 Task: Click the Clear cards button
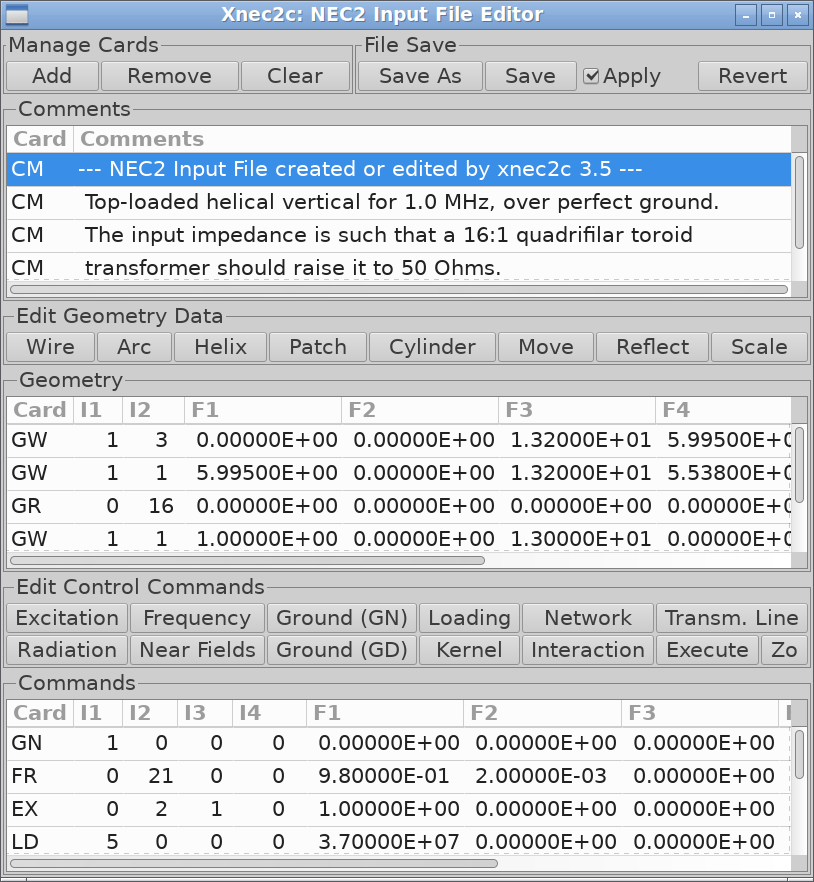pyautogui.click(x=295, y=76)
